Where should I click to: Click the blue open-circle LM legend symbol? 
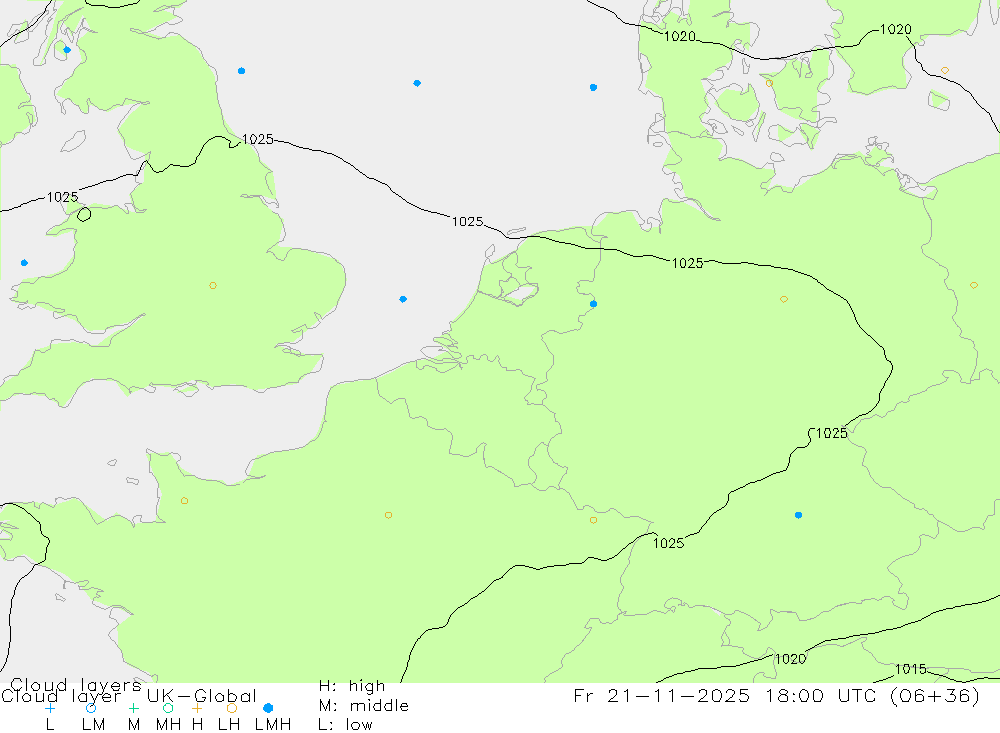tap(91, 708)
